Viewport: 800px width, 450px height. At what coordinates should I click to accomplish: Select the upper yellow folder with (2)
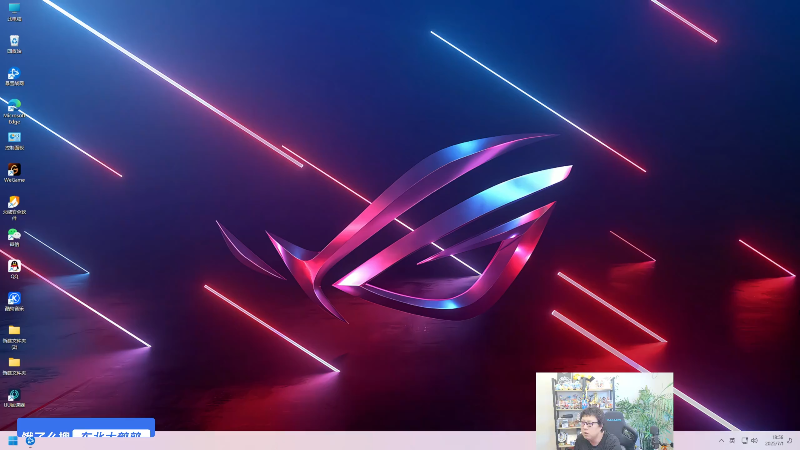coord(14,337)
